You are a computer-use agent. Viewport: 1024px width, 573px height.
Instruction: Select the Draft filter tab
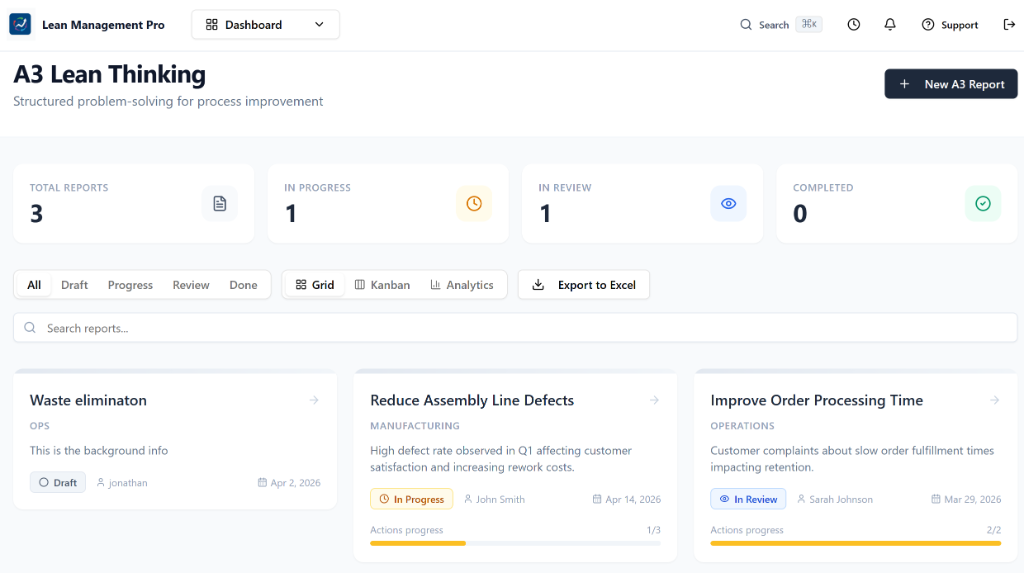74,285
